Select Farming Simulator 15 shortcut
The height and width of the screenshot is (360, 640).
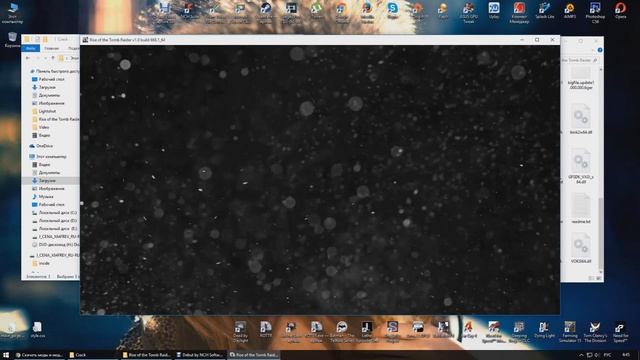(x=570, y=331)
